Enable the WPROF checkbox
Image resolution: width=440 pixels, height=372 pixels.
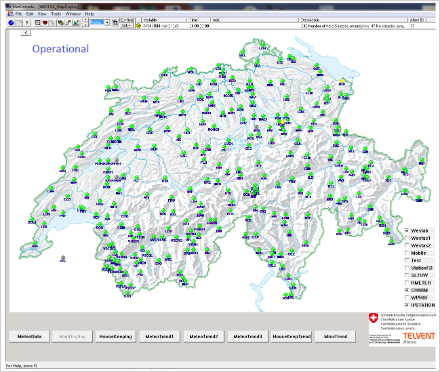407,297
